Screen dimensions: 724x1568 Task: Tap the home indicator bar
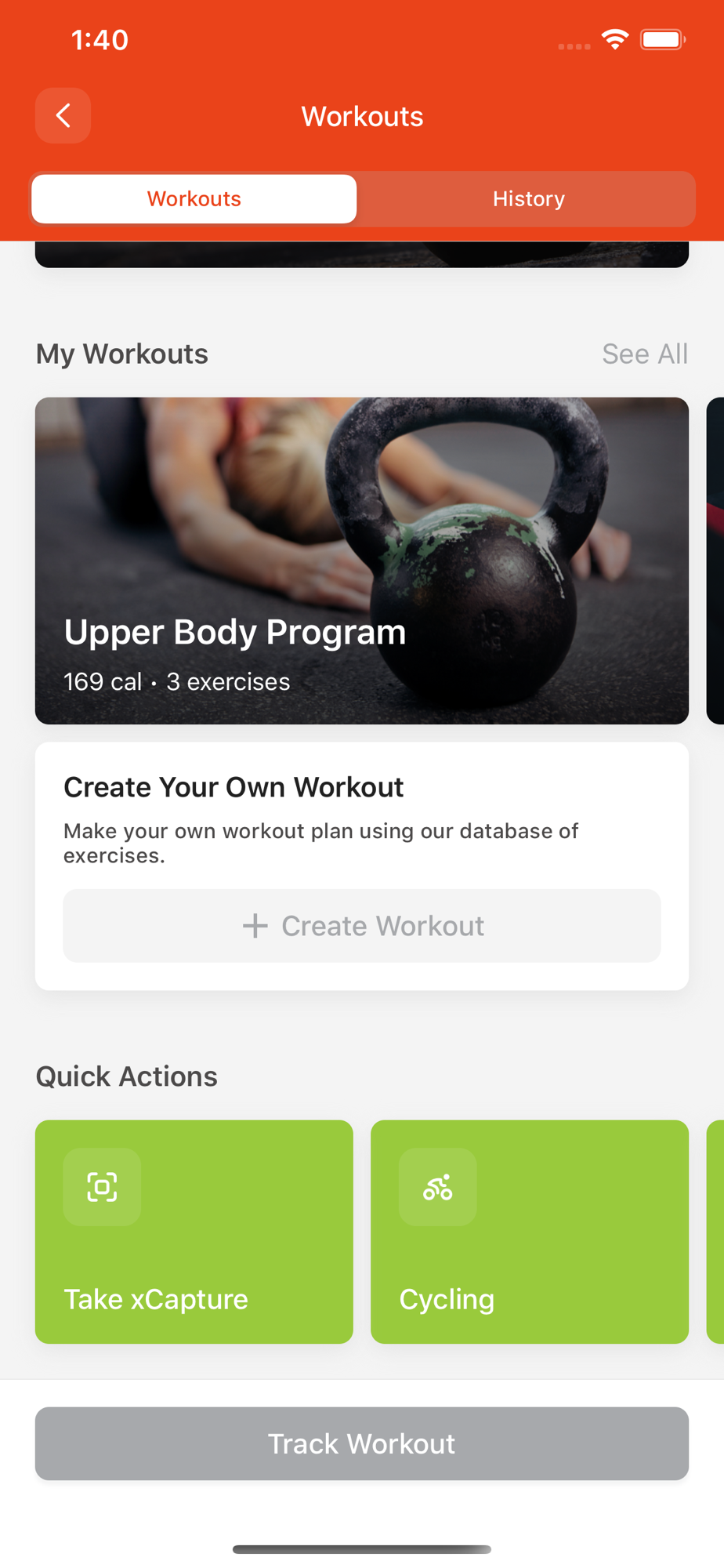click(x=362, y=1549)
